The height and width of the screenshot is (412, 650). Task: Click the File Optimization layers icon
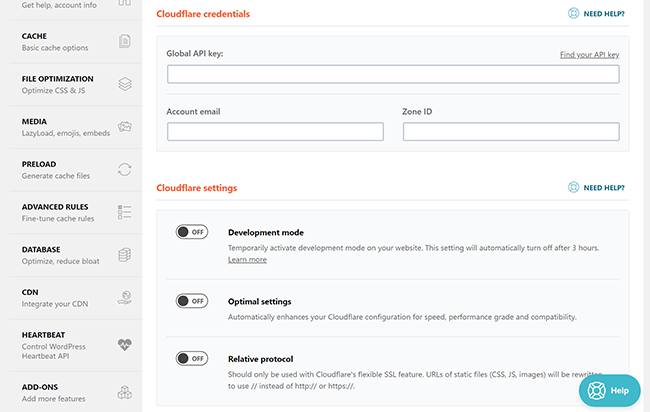(x=125, y=84)
